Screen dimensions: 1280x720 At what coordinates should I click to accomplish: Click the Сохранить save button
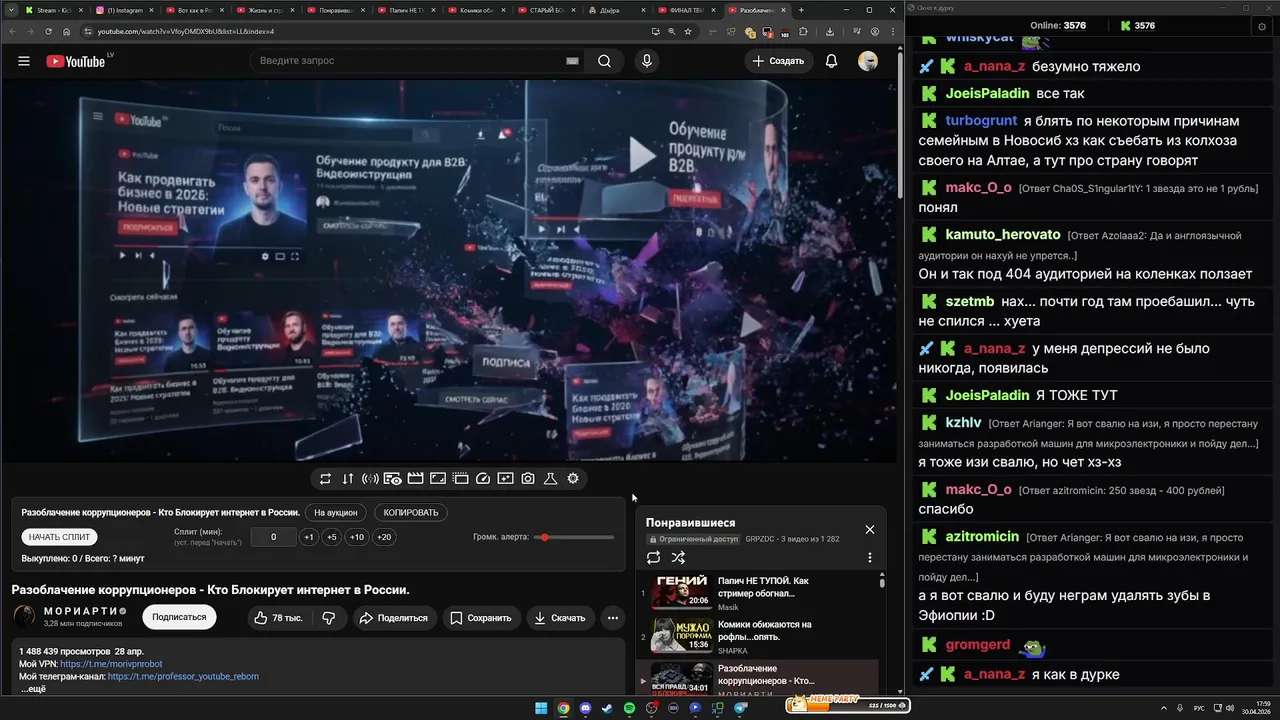(x=481, y=618)
